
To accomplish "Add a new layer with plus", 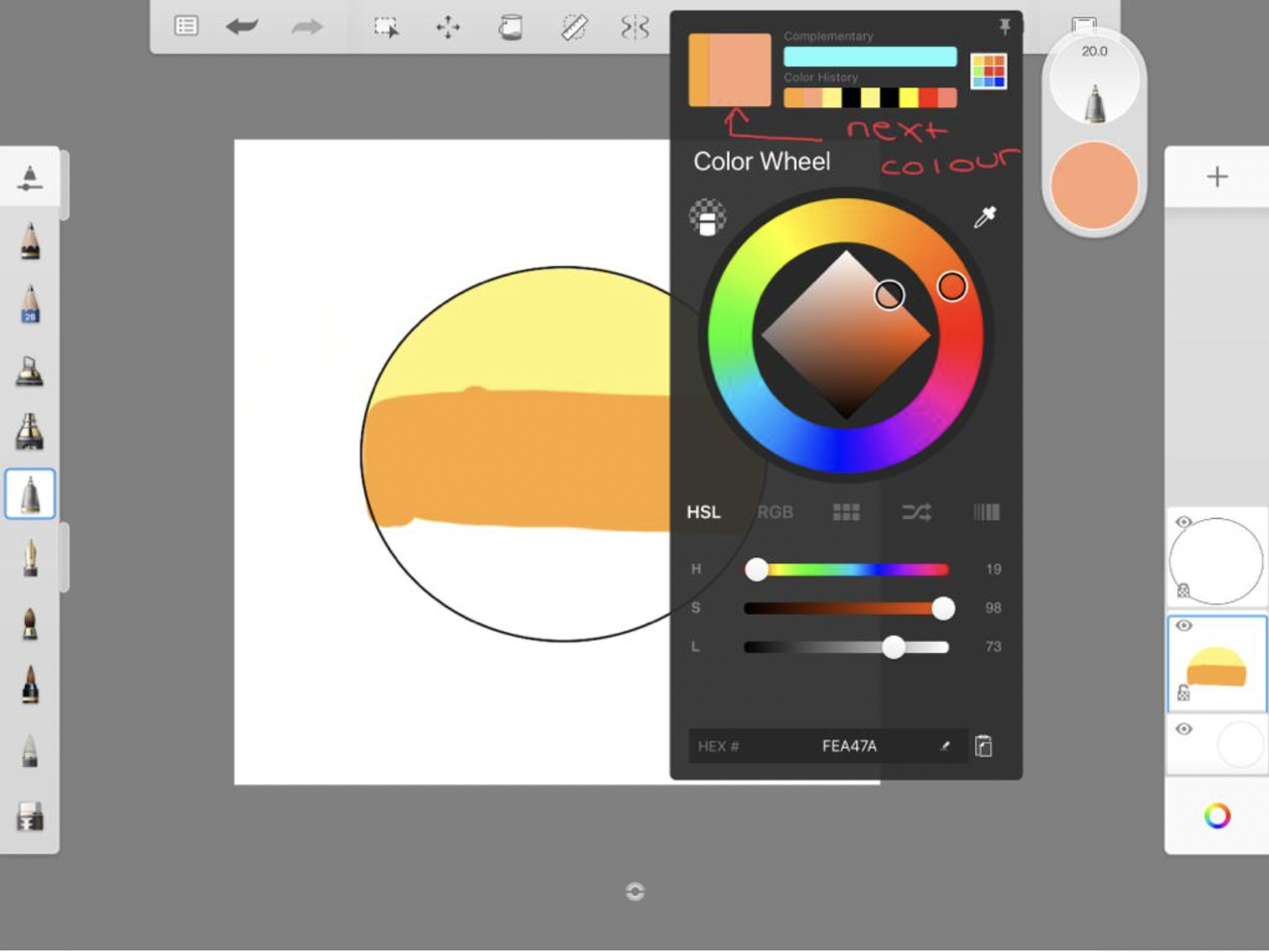I will pos(1217,177).
